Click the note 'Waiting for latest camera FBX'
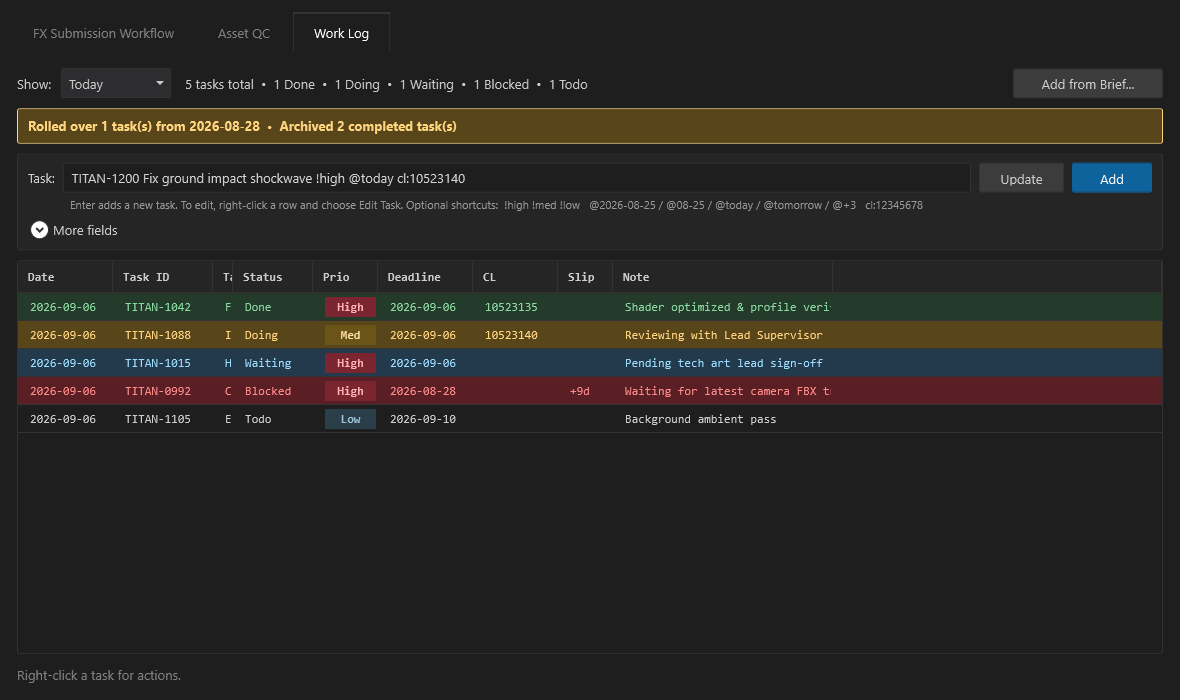 point(727,391)
